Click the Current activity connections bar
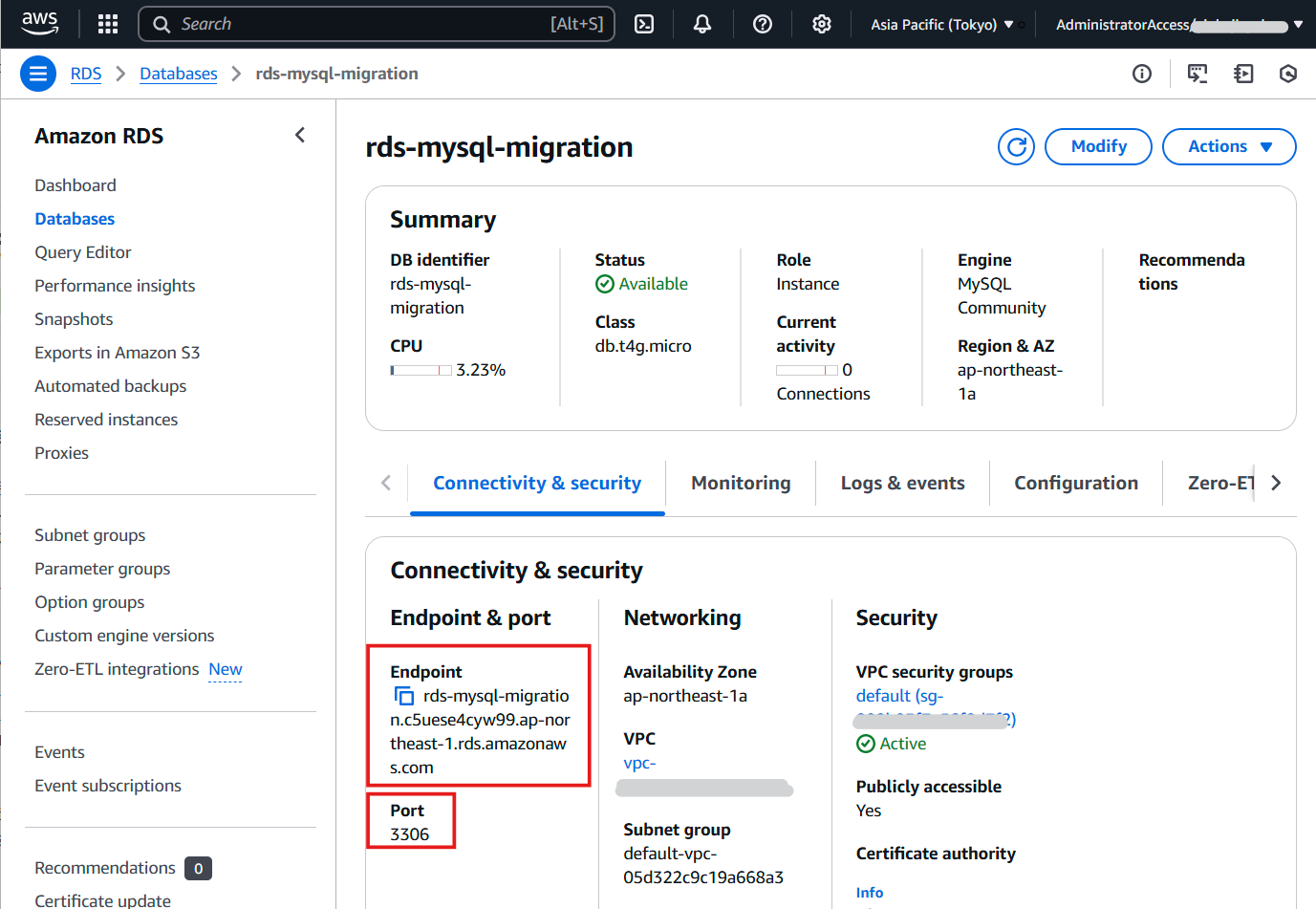The height and width of the screenshot is (909, 1316). pos(807,370)
